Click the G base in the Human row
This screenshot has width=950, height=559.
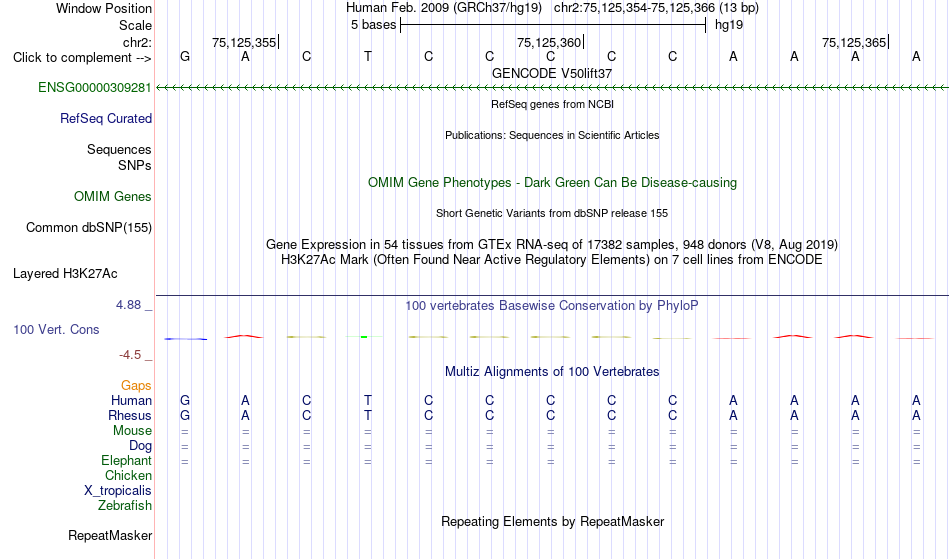click(185, 401)
